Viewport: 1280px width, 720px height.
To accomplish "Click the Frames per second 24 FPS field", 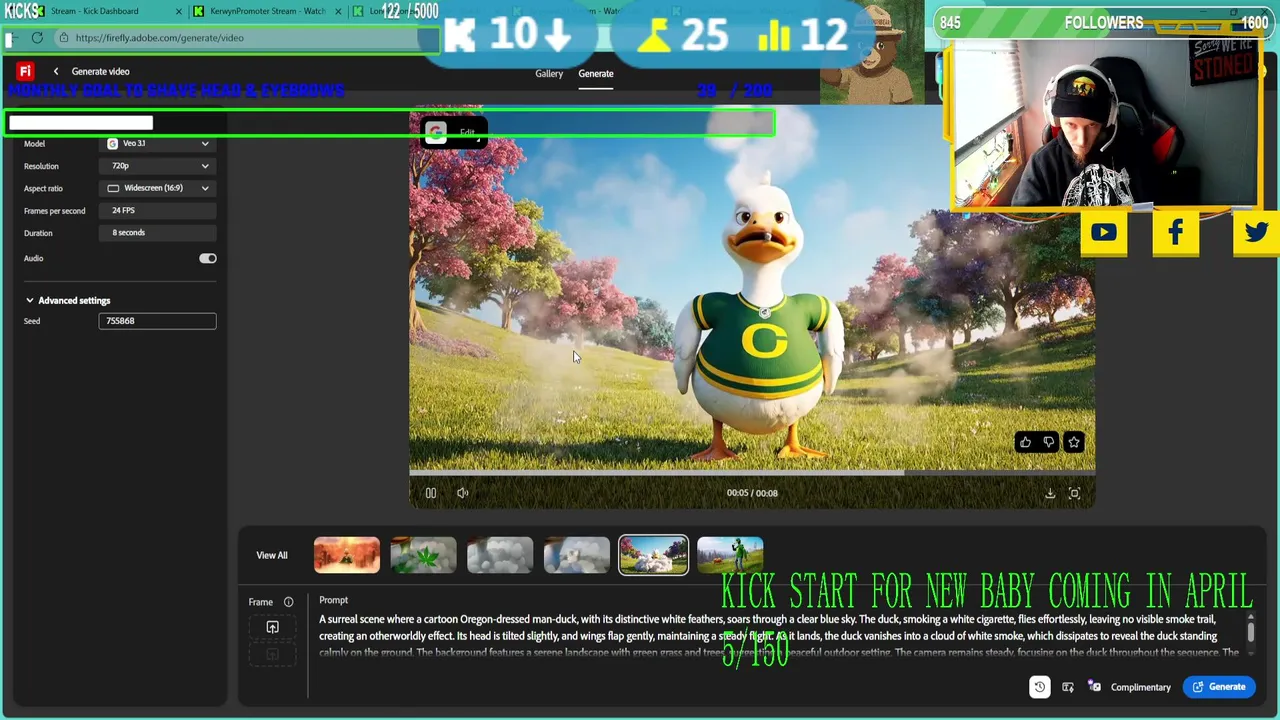I will 158,211.
